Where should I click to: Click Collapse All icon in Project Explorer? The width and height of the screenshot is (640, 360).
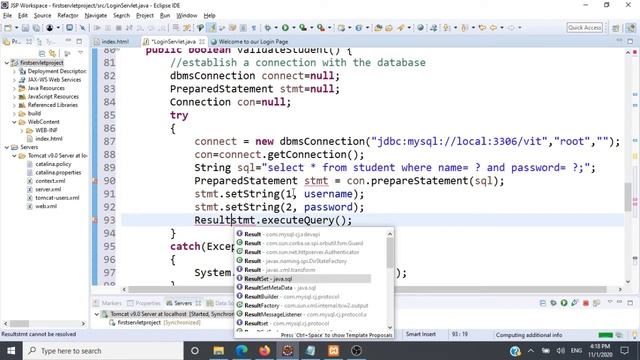click(x=42, y=53)
